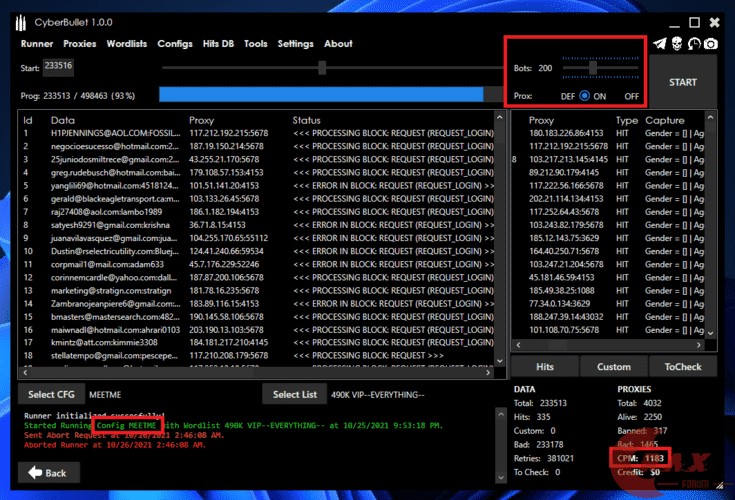Set Prox mode to OFF

pos(631,96)
